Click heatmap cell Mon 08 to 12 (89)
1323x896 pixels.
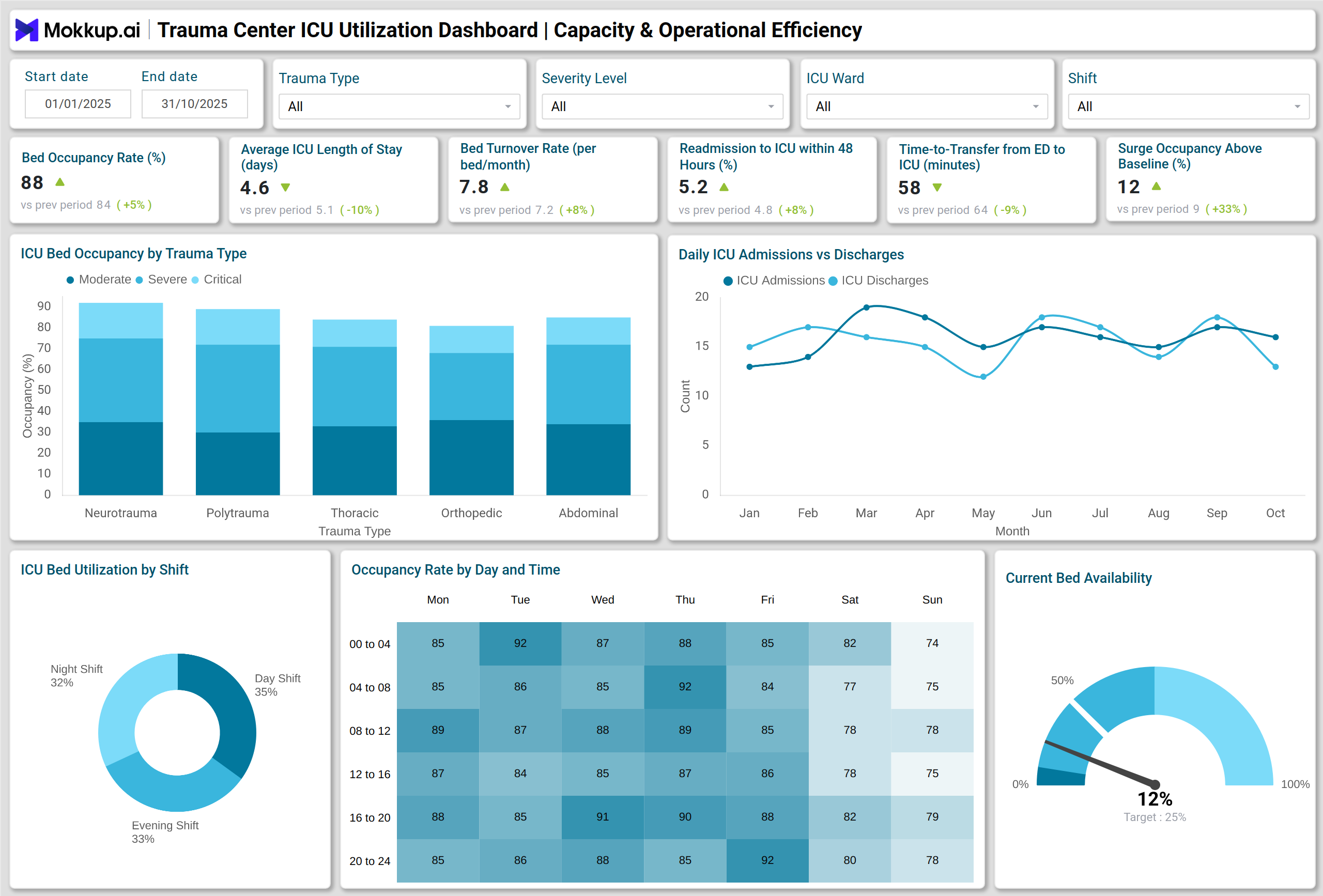438,730
